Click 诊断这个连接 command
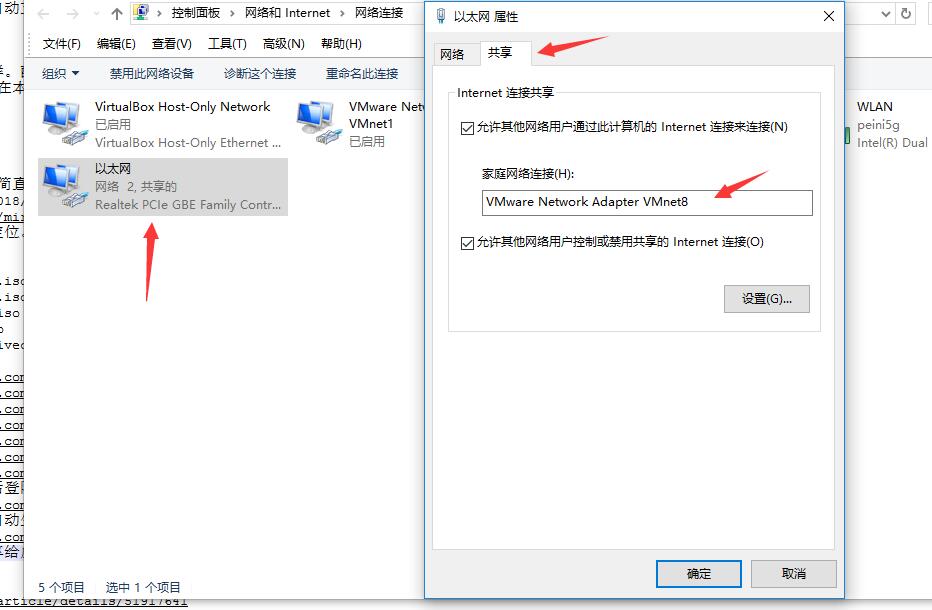The image size is (932, 610). click(260, 74)
